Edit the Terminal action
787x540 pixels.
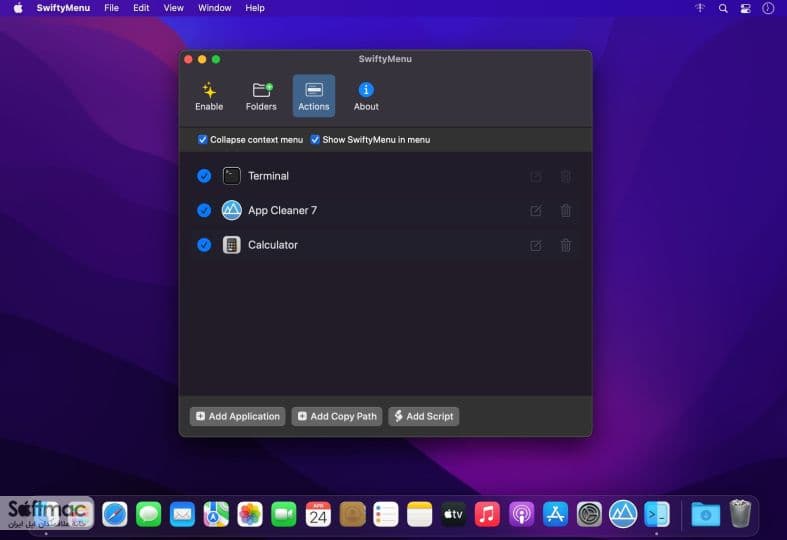[536, 177]
